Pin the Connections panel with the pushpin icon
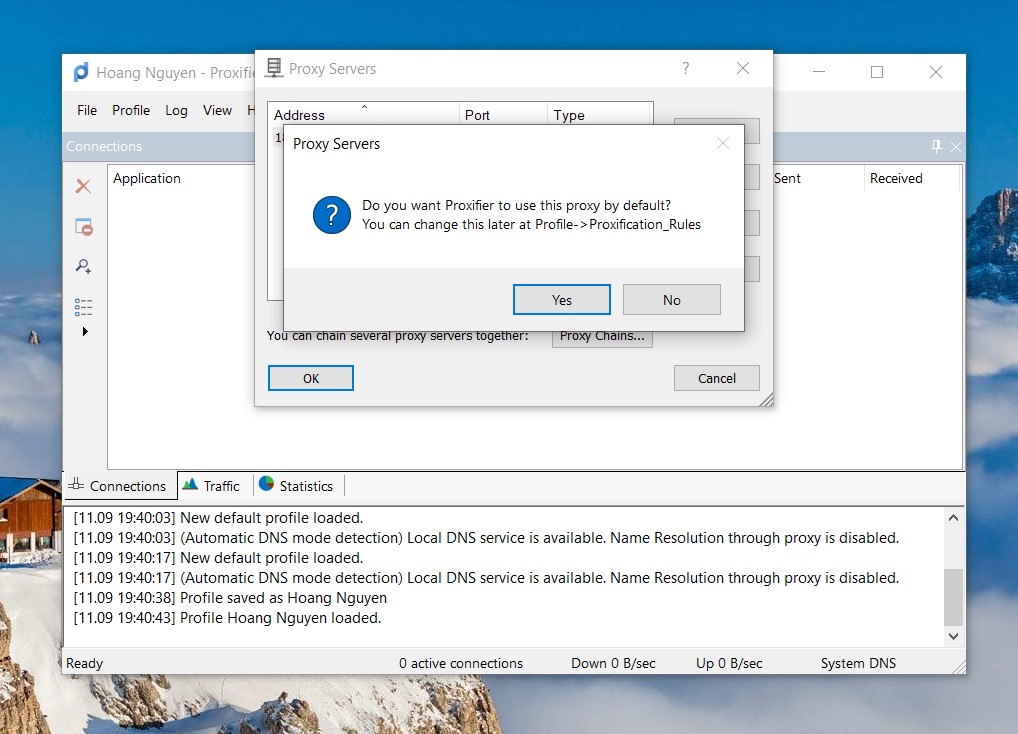Image resolution: width=1018 pixels, height=734 pixels. [936, 146]
